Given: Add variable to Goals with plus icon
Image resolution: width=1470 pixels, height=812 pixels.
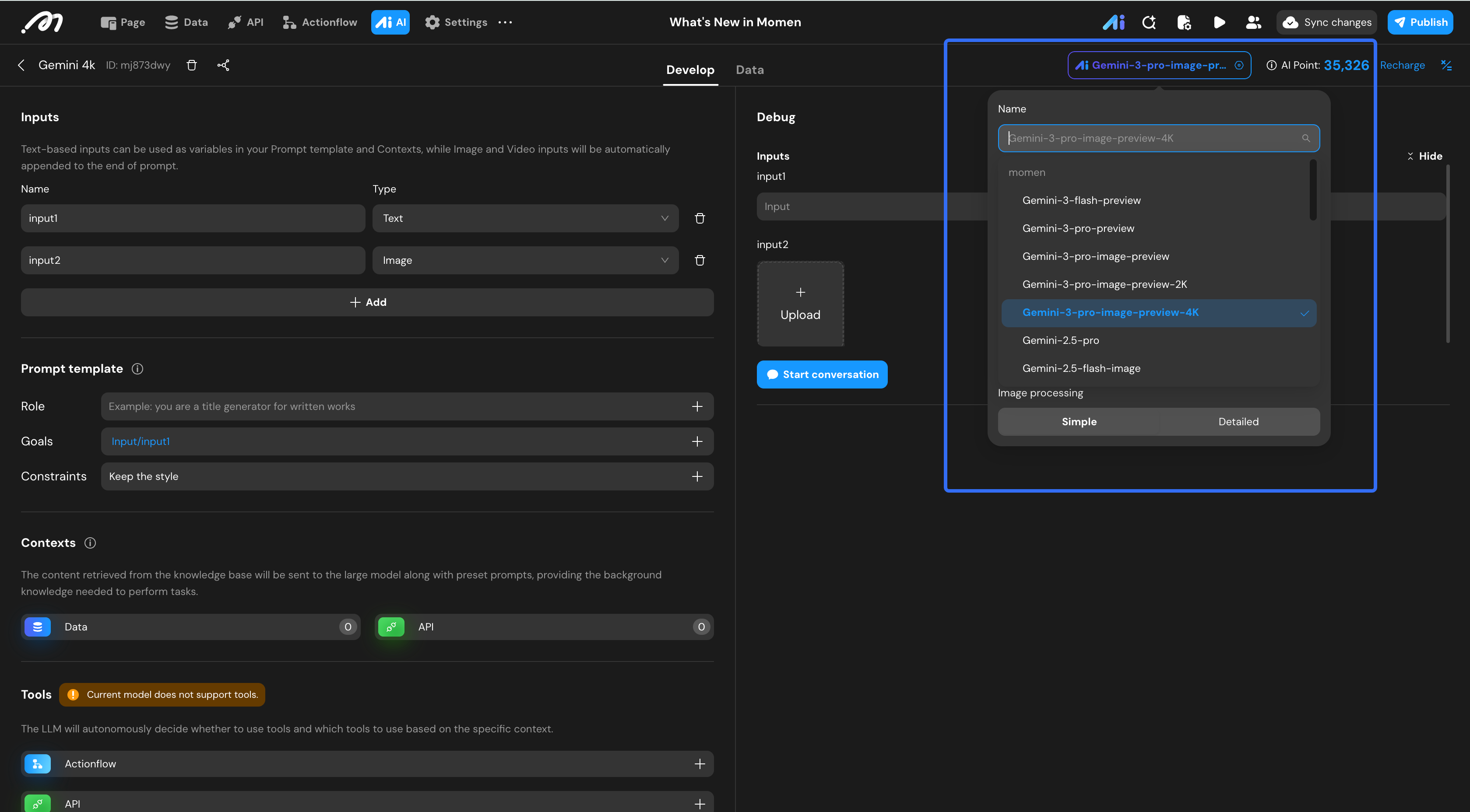Looking at the screenshot, I should coord(697,441).
